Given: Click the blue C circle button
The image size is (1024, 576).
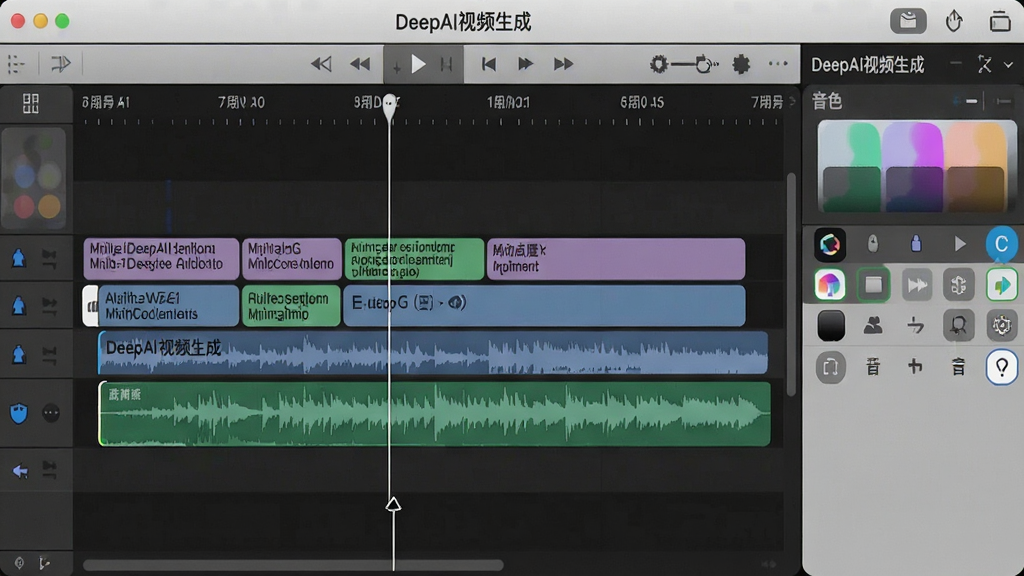Looking at the screenshot, I should coord(1001,244).
